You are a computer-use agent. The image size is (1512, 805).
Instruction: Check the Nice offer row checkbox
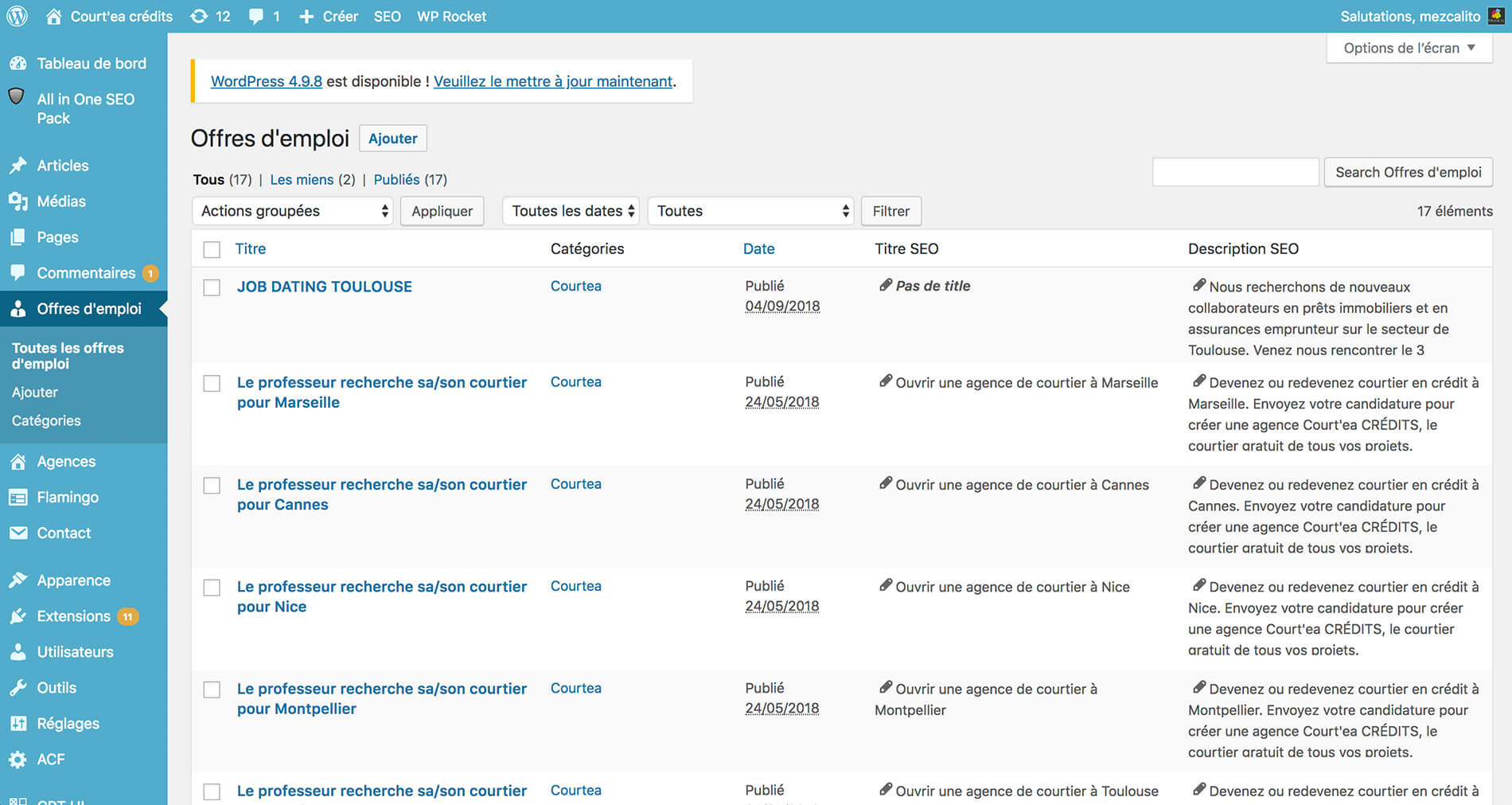point(212,588)
